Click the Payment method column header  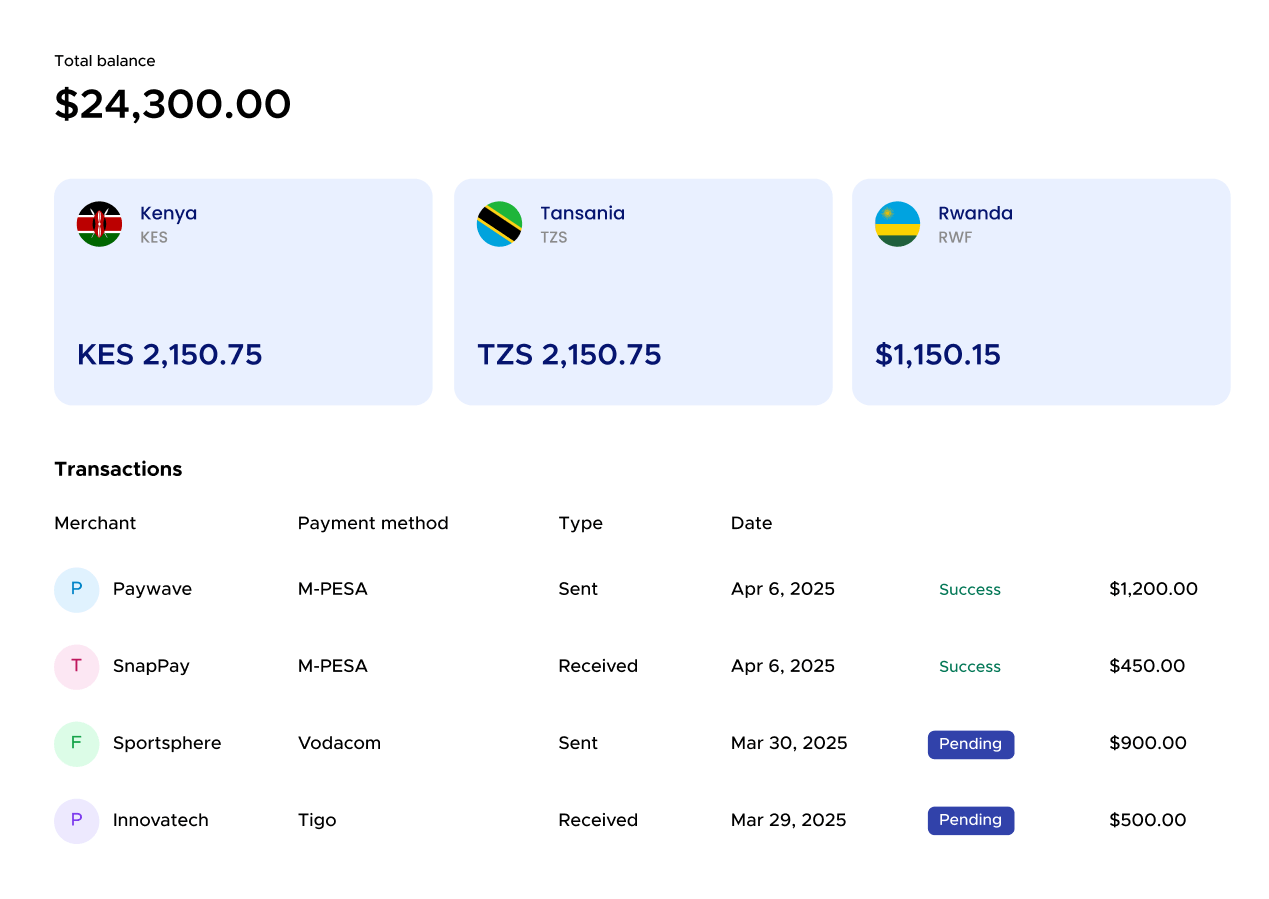pyautogui.click(x=373, y=523)
